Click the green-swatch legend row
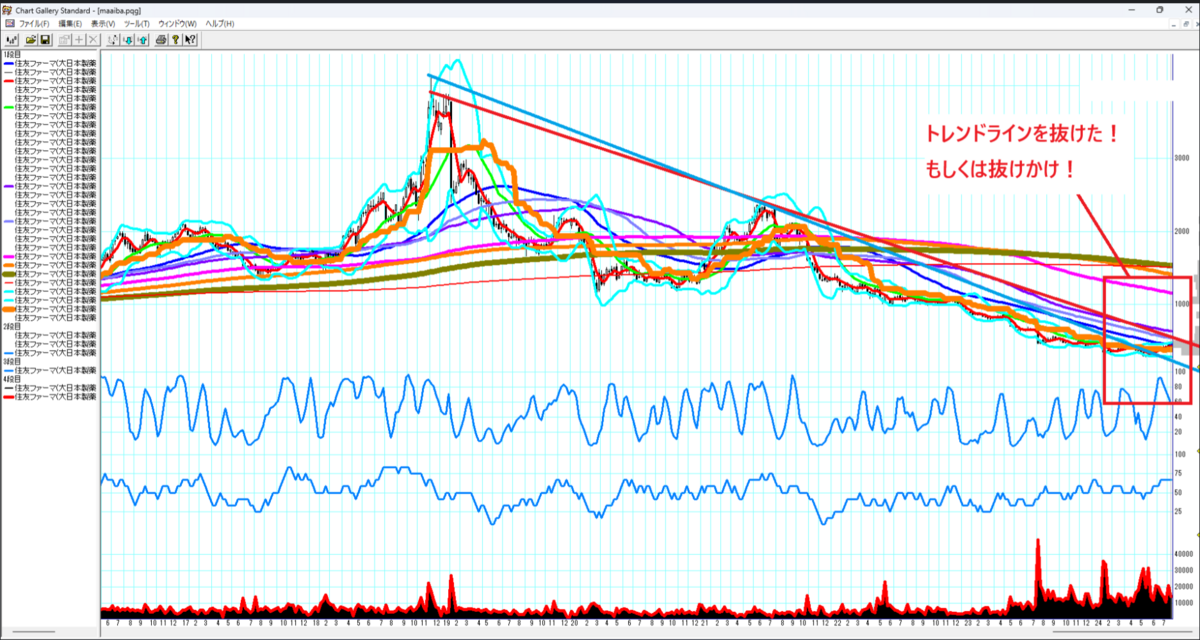1200x640 pixels. (50, 107)
